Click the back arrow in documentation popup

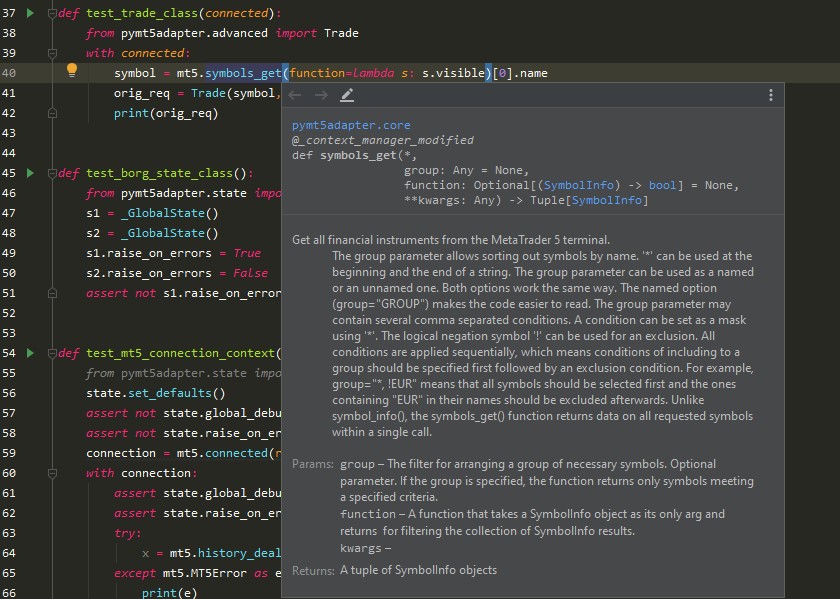295,95
